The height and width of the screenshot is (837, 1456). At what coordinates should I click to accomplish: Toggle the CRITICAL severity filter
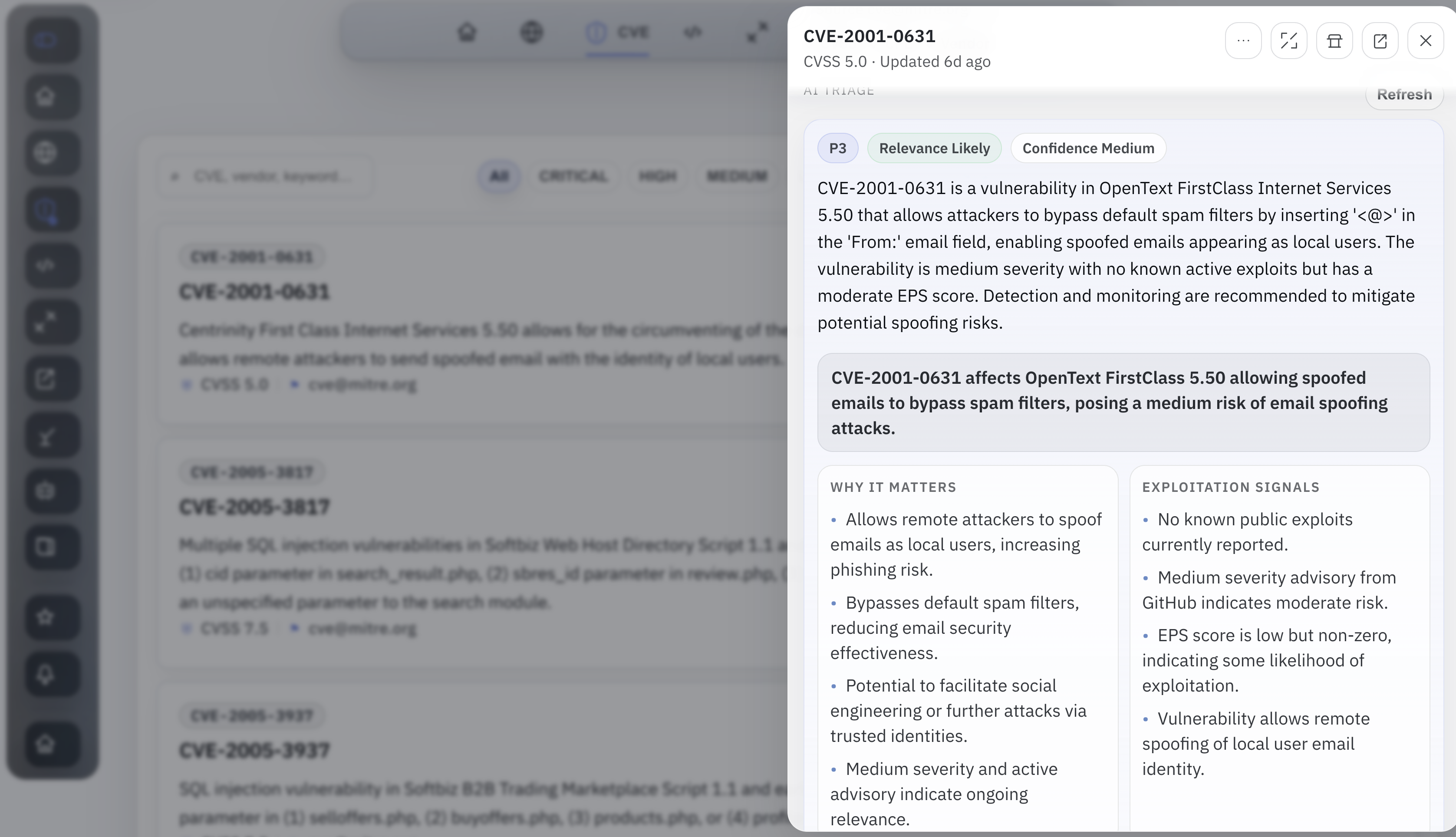pos(574,177)
